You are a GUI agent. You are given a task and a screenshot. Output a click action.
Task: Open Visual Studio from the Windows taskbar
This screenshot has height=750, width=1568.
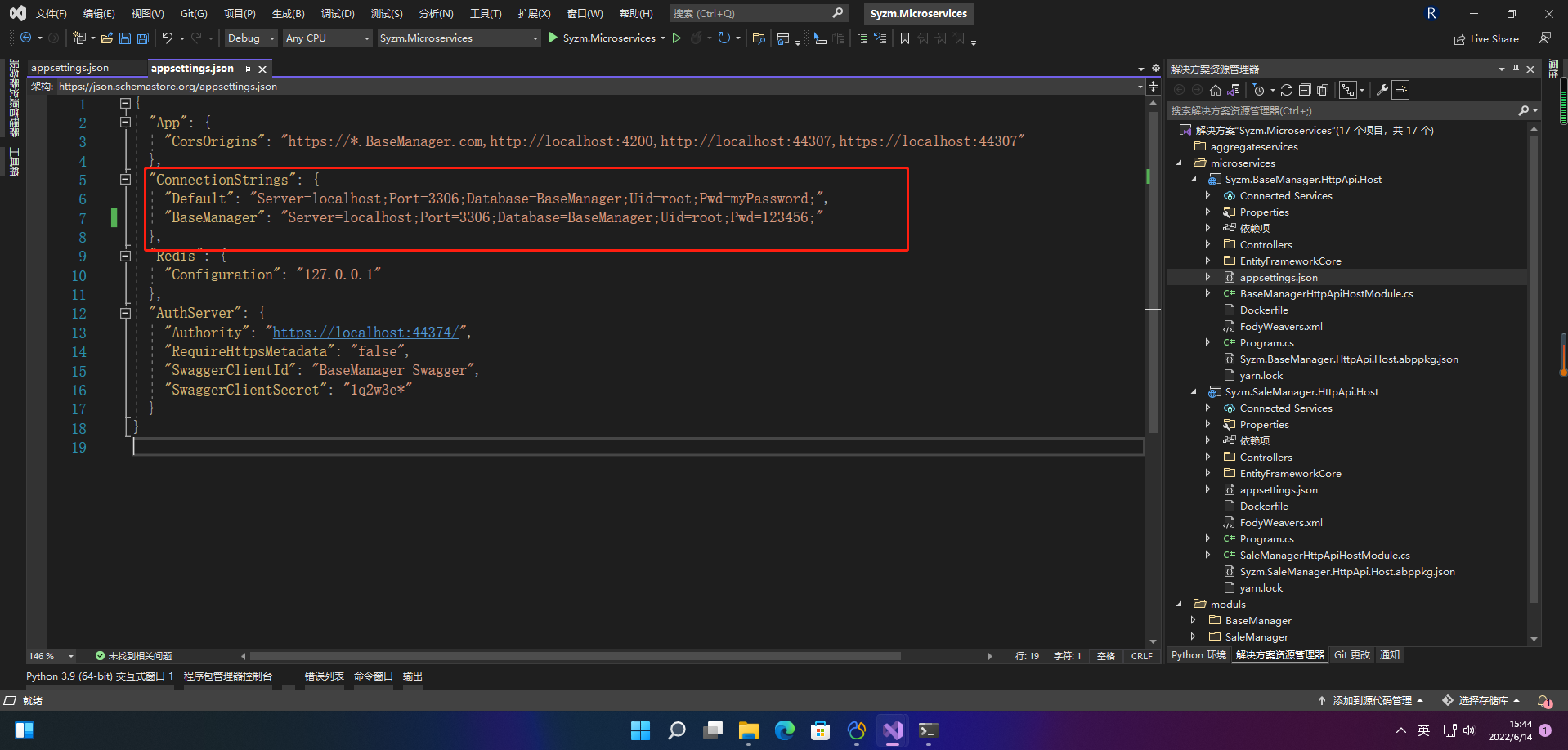[892, 730]
